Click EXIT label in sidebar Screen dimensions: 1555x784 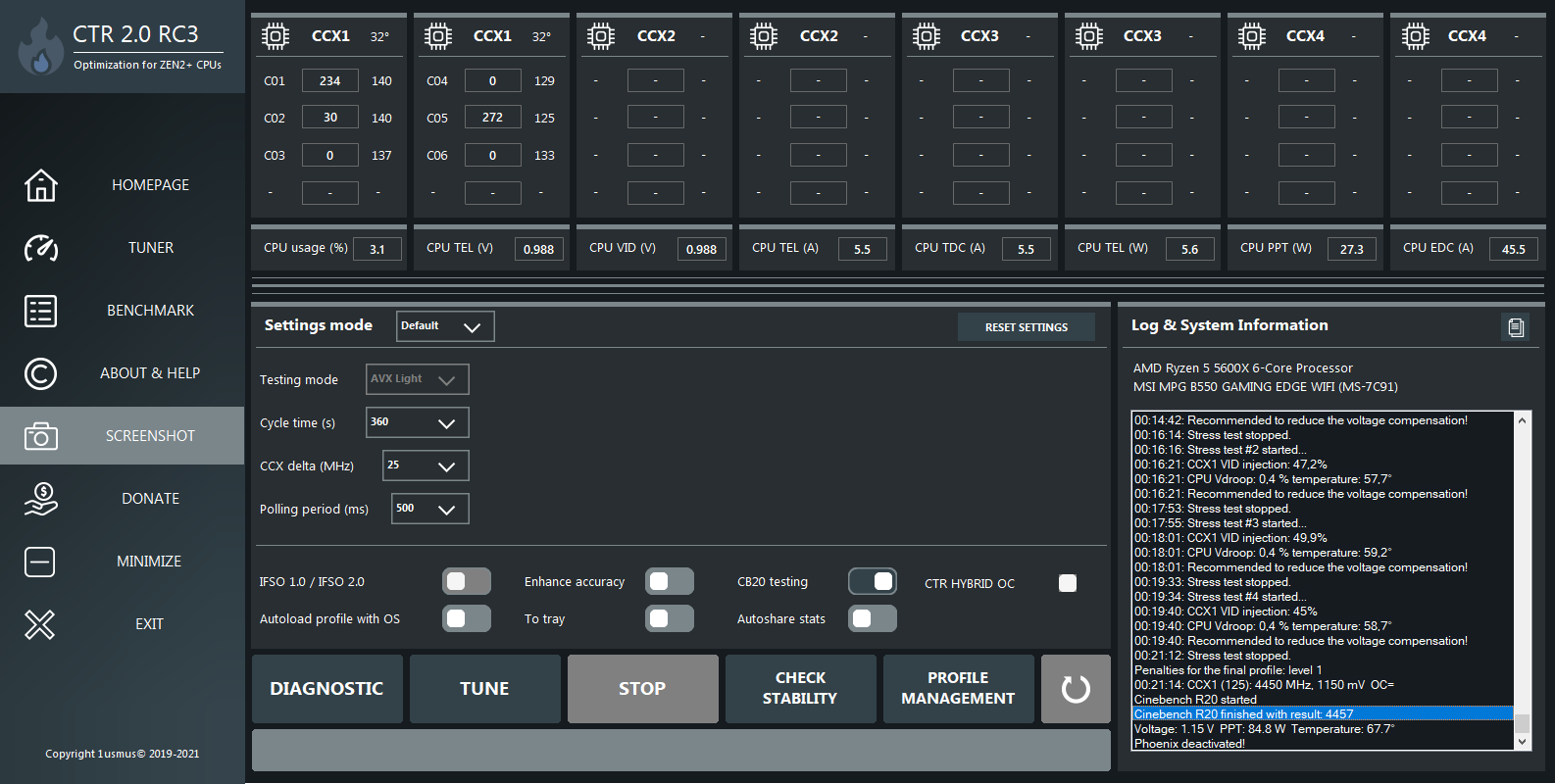click(149, 624)
